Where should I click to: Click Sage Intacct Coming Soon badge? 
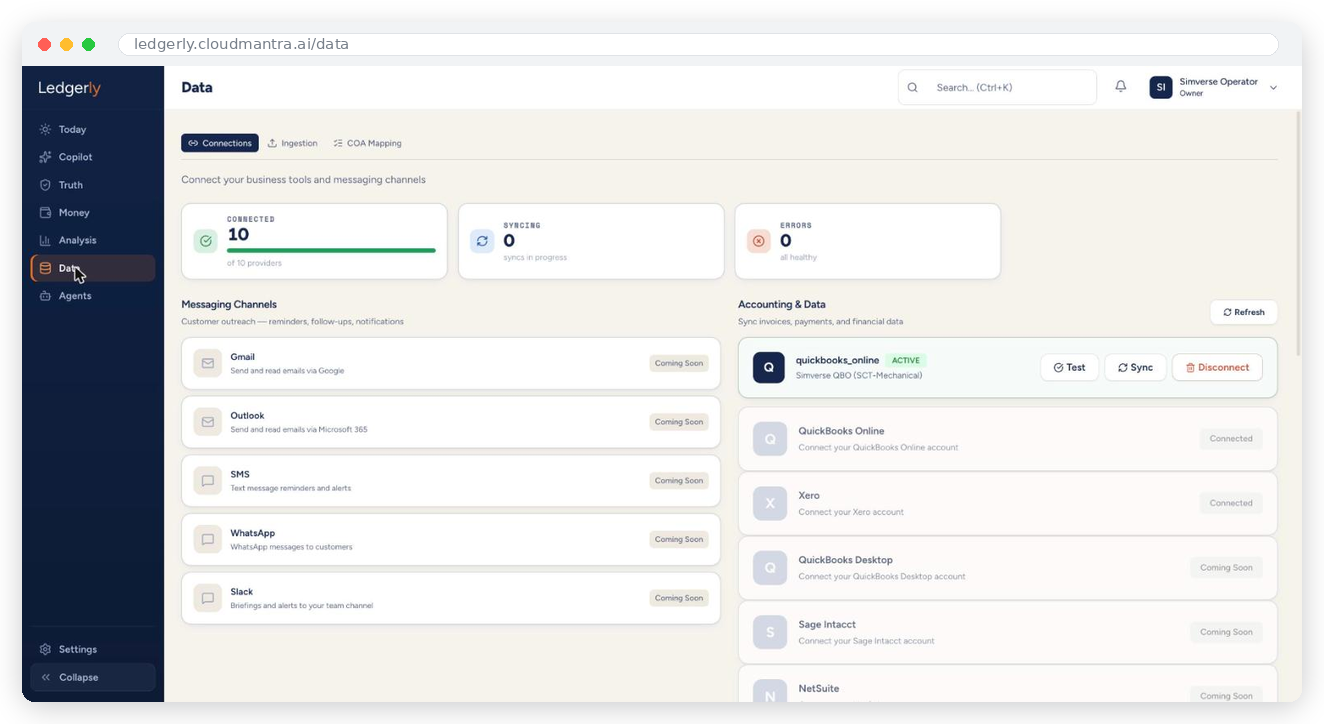click(x=1226, y=632)
